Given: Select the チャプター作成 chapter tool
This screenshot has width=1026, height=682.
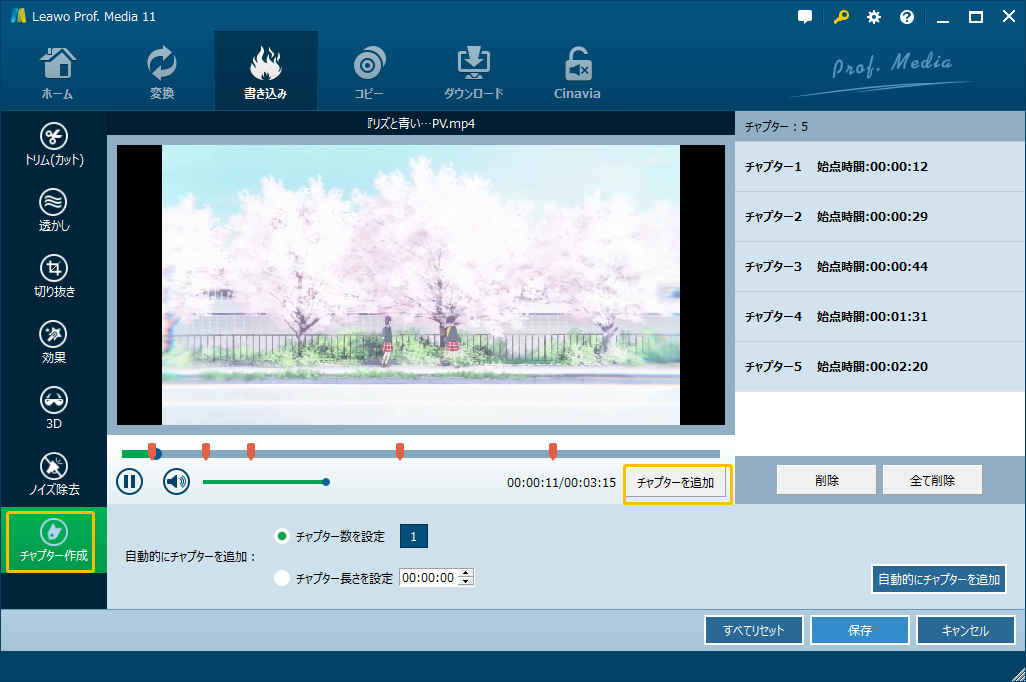Looking at the screenshot, I should pyautogui.click(x=54, y=541).
